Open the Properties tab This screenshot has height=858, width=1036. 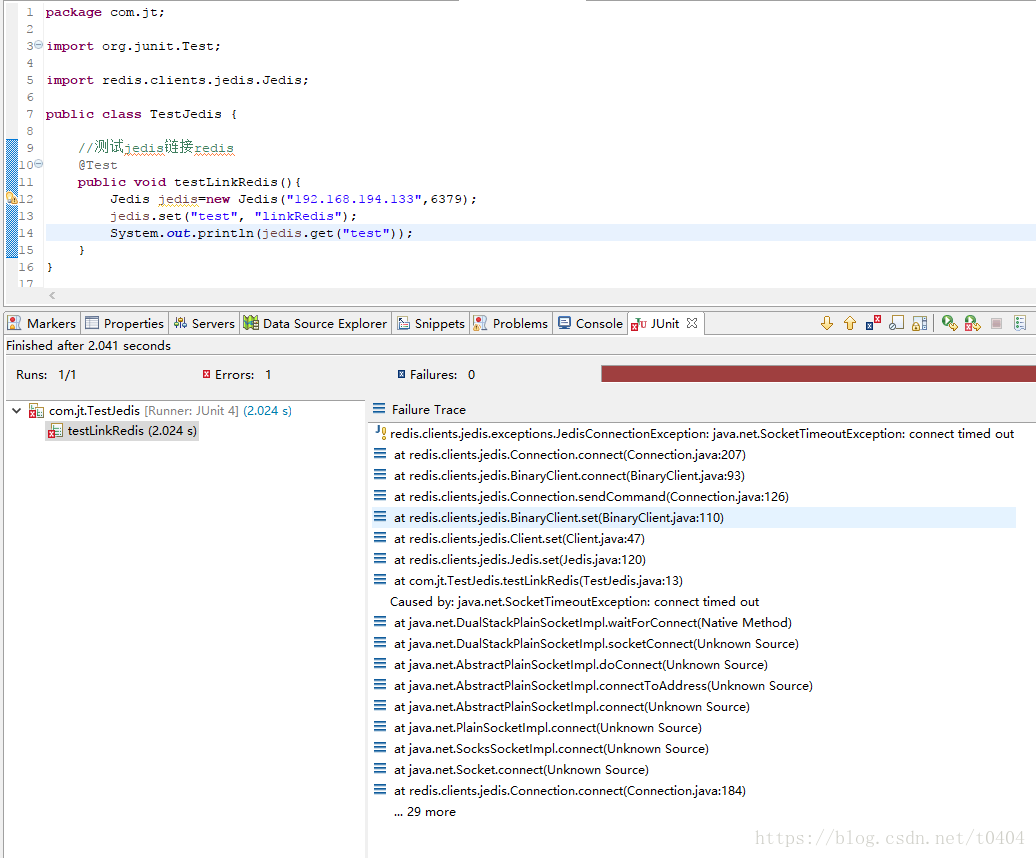tap(124, 324)
